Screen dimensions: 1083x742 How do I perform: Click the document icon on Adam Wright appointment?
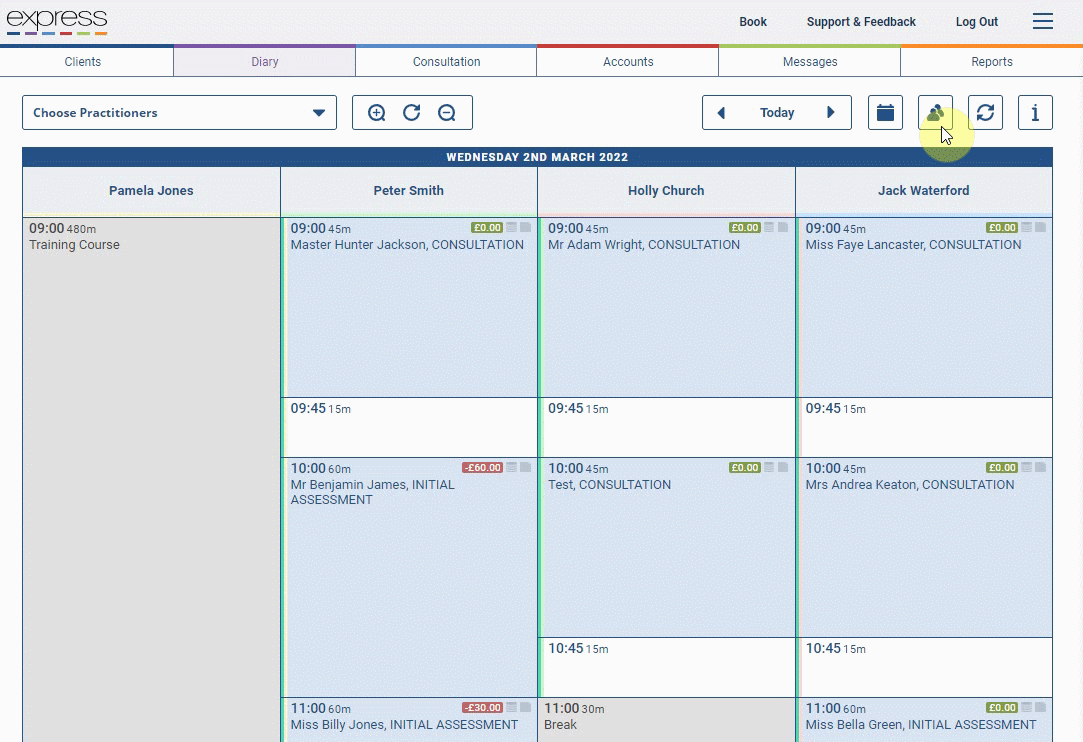[x=783, y=227]
